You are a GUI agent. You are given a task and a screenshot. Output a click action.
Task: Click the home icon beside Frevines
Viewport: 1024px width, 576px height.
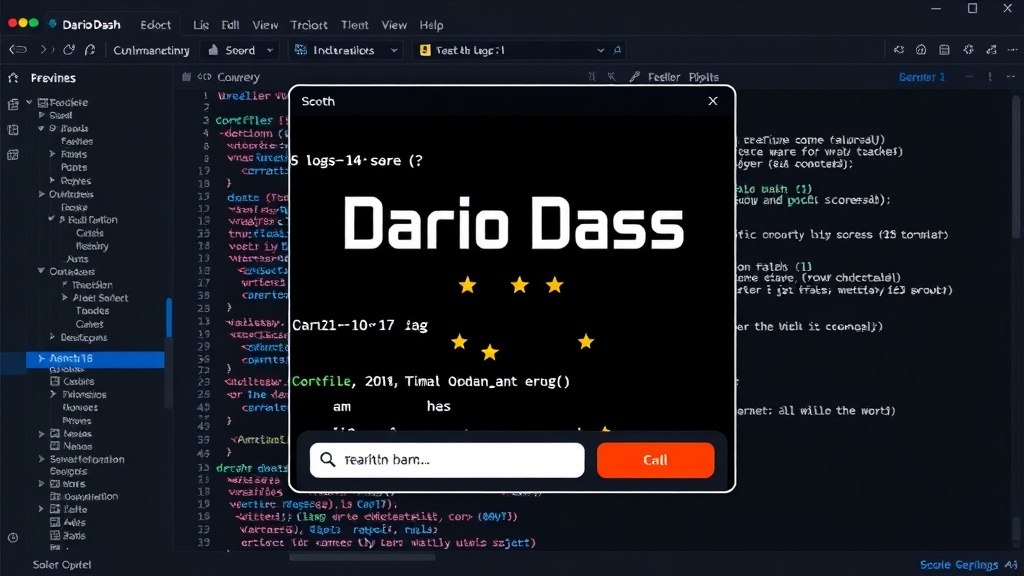13,78
